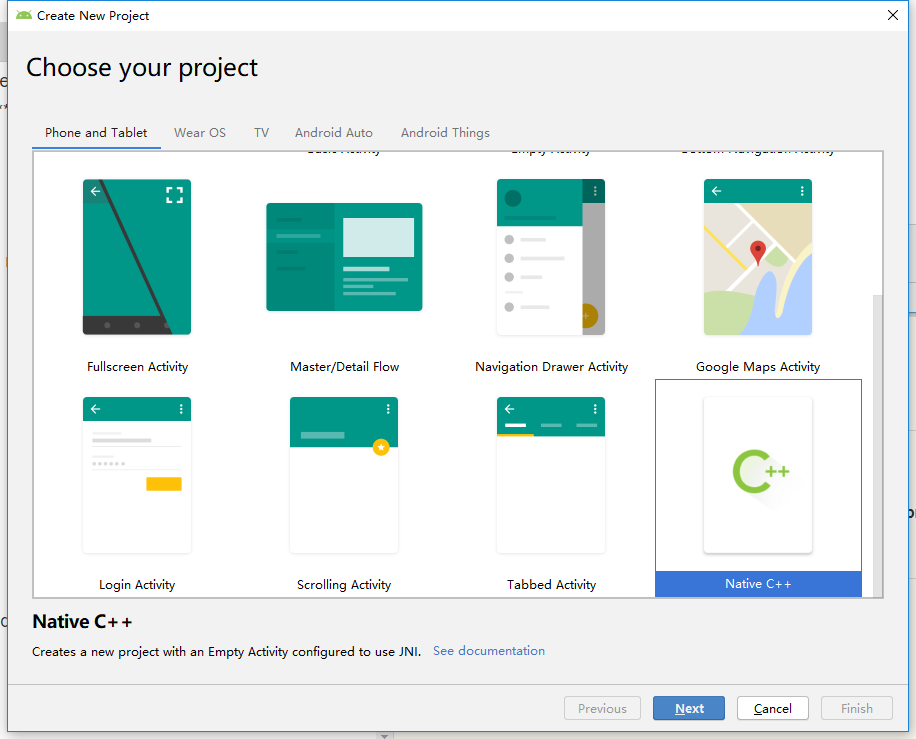916x739 pixels.
Task: Switch to the TV tab
Action: 262,133
